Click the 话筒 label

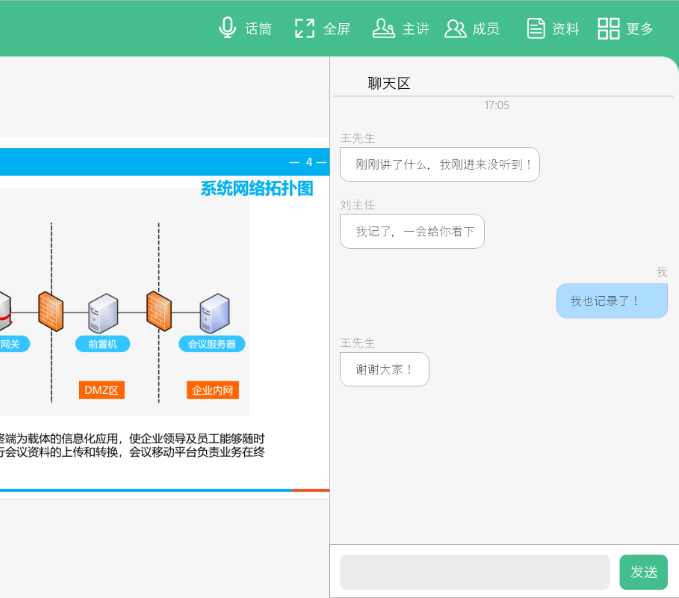point(259,29)
